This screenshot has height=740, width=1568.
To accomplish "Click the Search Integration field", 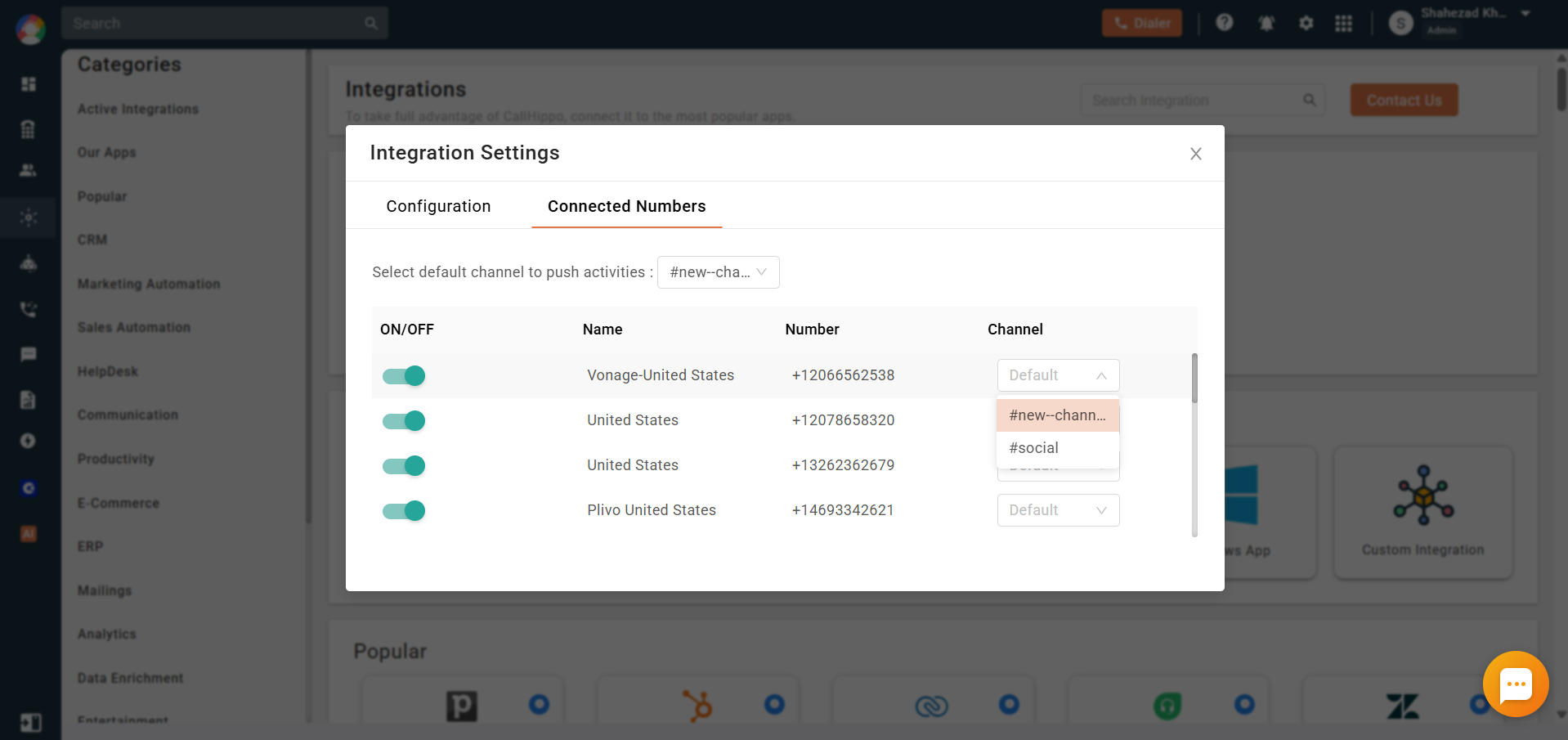I will point(1203,100).
